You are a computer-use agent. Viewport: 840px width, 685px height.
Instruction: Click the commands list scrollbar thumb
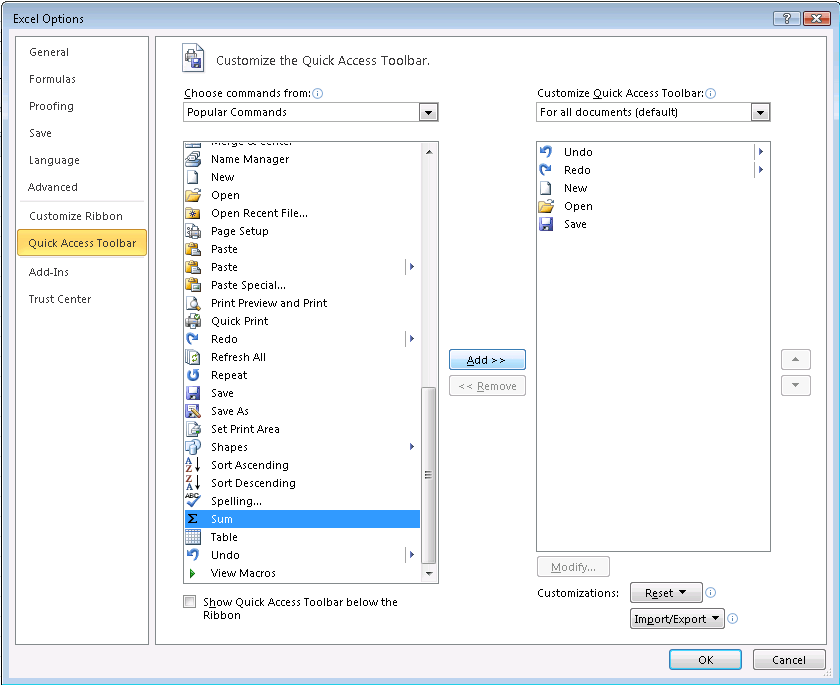click(429, 475)
